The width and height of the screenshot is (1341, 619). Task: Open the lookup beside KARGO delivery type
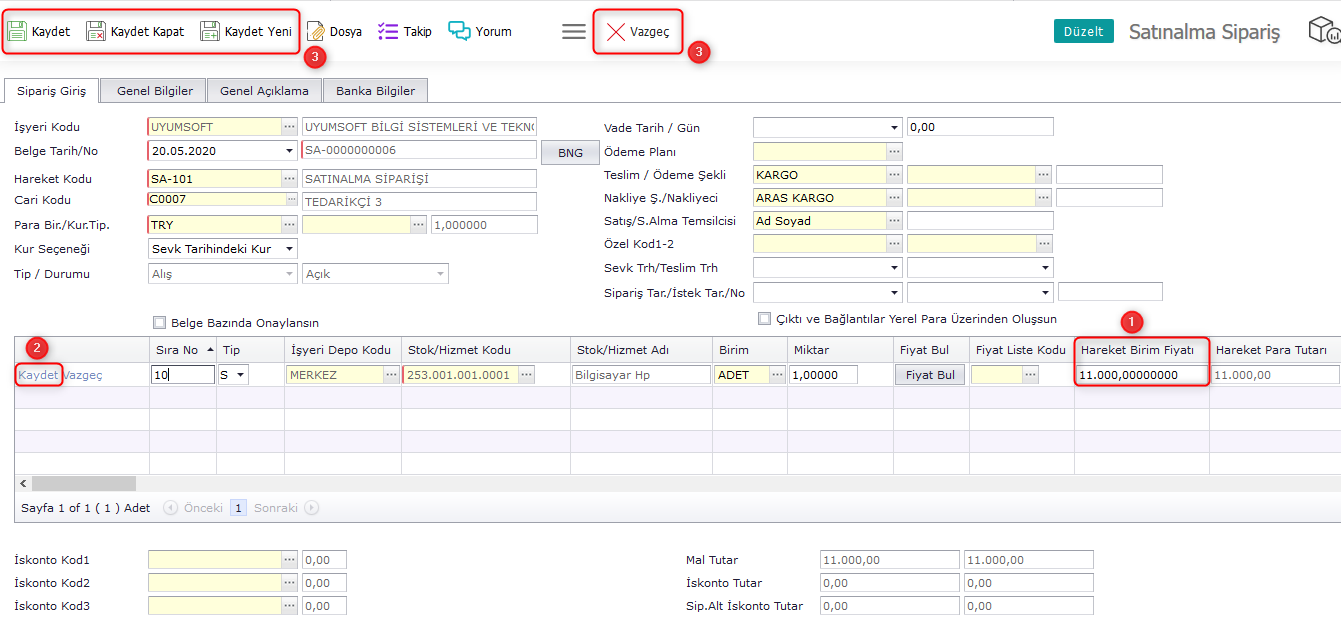894,175
